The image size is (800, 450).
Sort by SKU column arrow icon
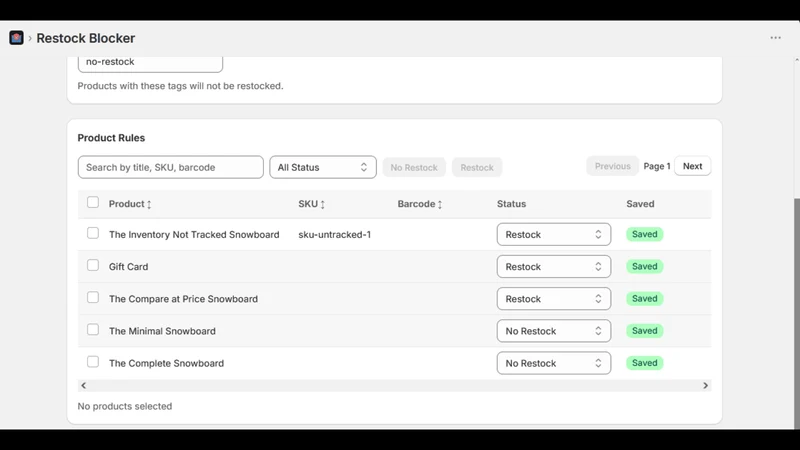tap(322, 204)
